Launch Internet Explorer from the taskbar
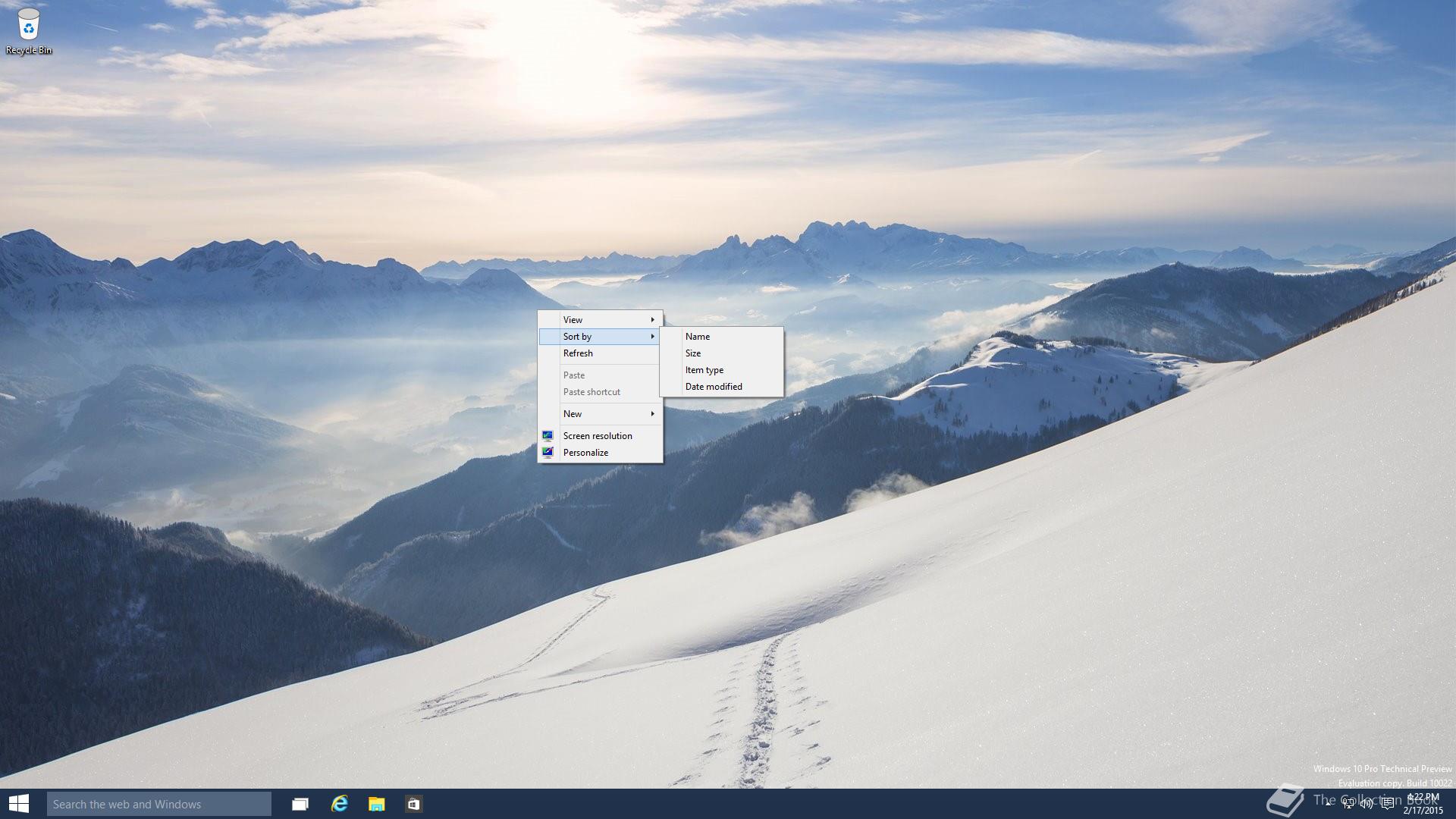This screenshot has height=819, width=1456. pos(339,804)
